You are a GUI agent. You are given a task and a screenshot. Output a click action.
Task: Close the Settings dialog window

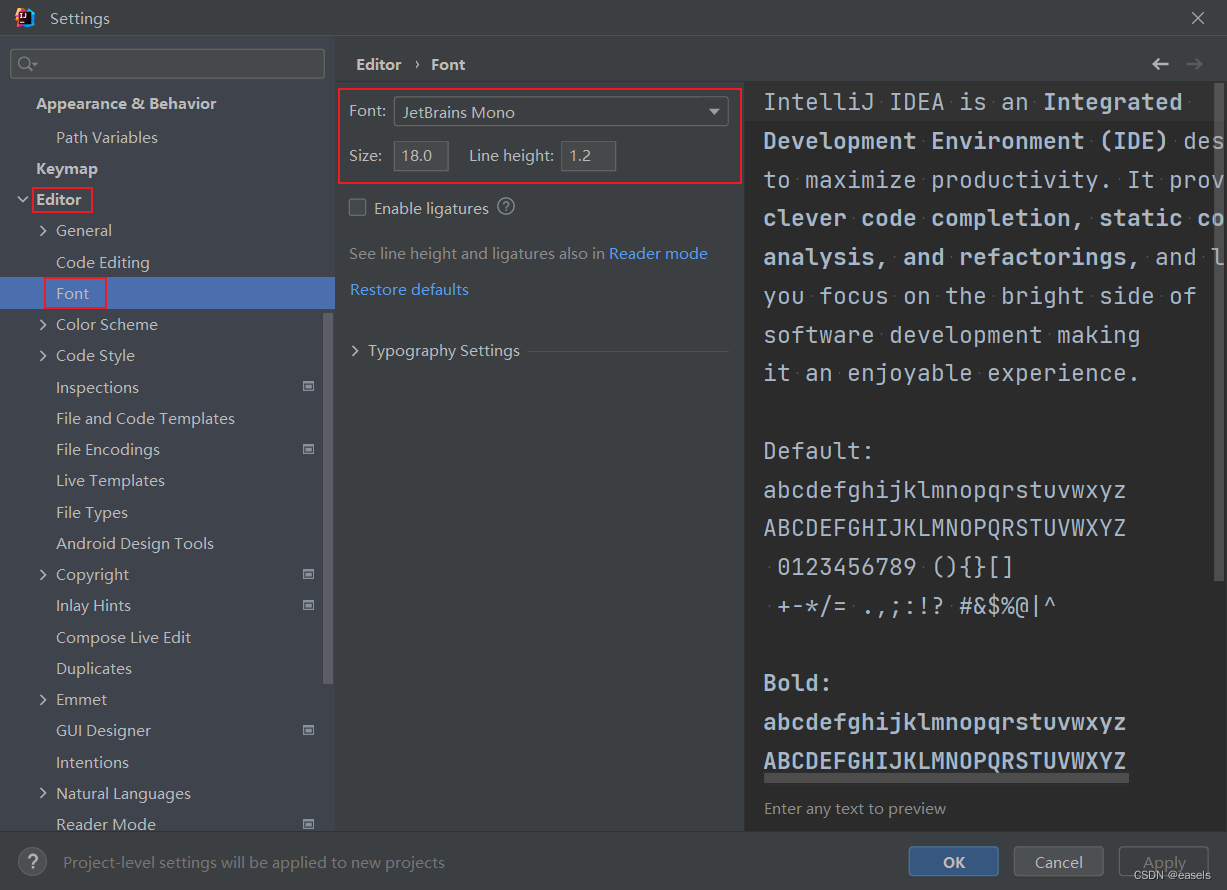tap(1198, 18)
